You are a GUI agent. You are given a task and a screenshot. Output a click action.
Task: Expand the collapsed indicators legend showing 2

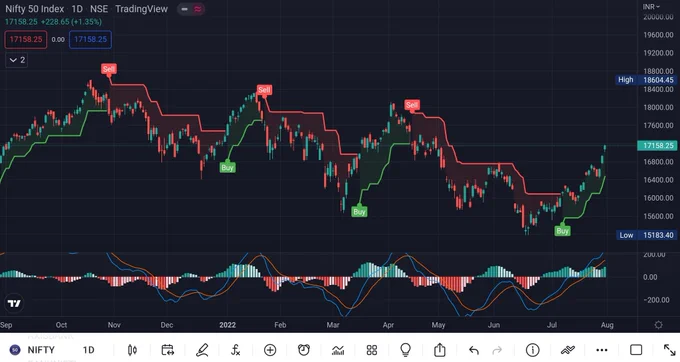17,60
